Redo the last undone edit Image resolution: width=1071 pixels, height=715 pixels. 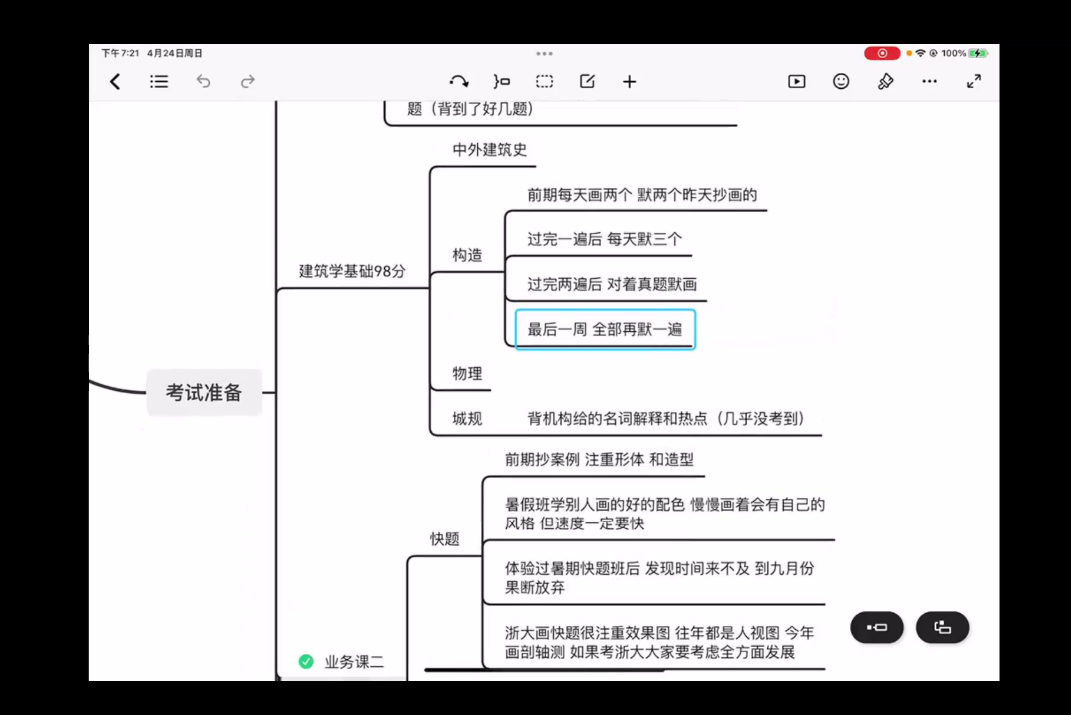[248, 82]
